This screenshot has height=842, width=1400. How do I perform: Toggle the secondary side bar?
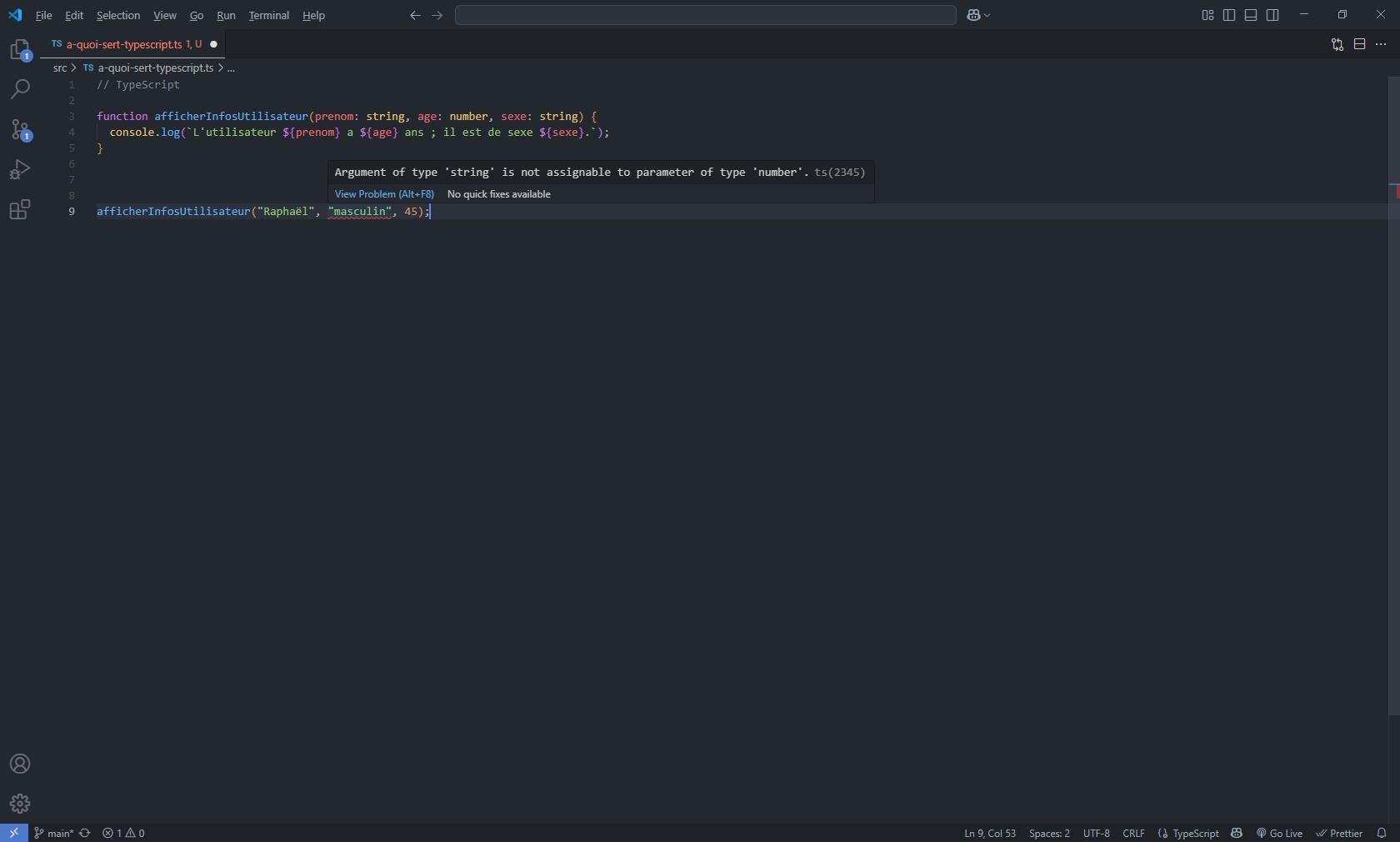coord(1272,15)
